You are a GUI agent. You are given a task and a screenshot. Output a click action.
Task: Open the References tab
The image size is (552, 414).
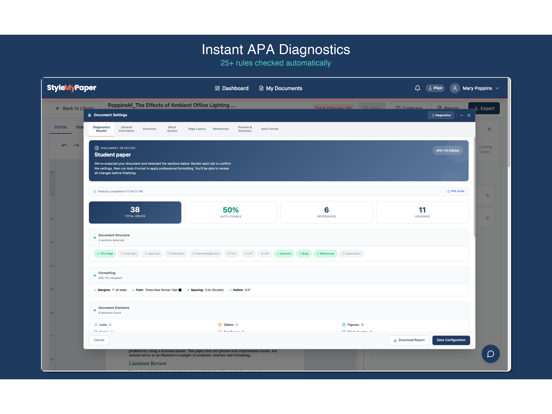[221, 129]
